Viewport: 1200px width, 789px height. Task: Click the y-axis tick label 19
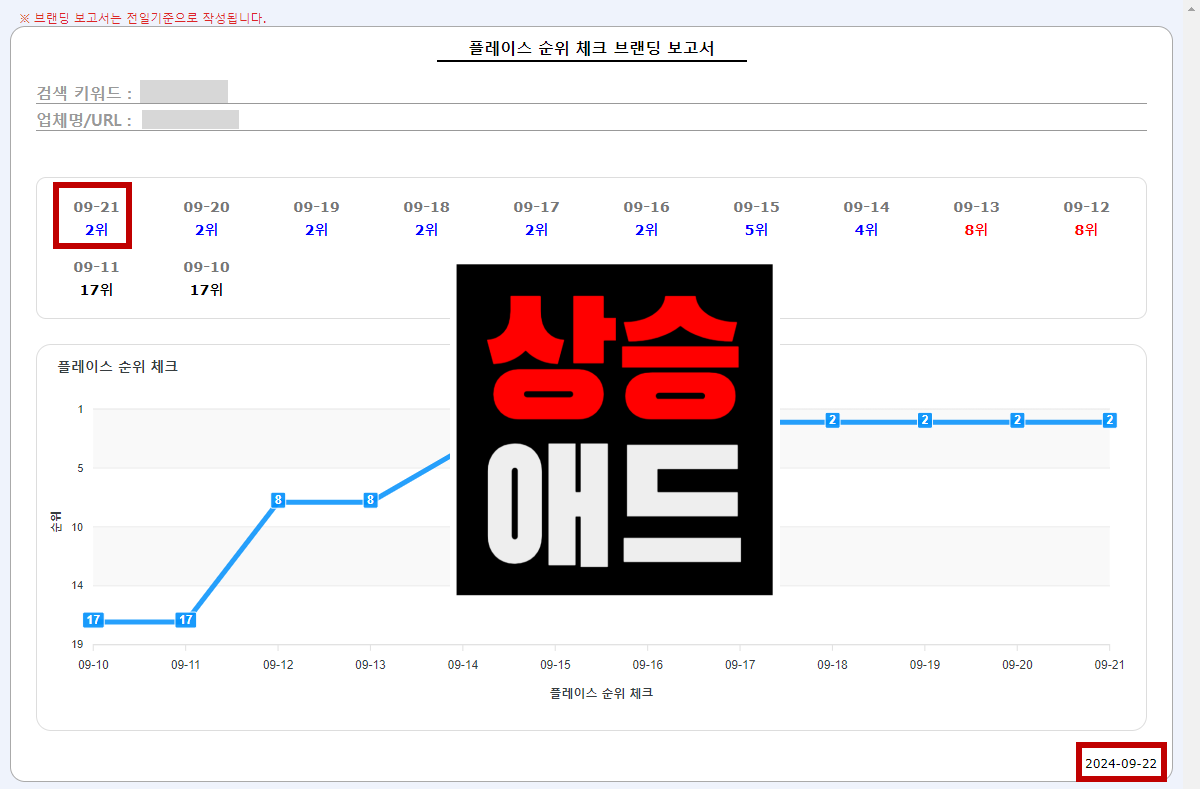tap(78, 645)
